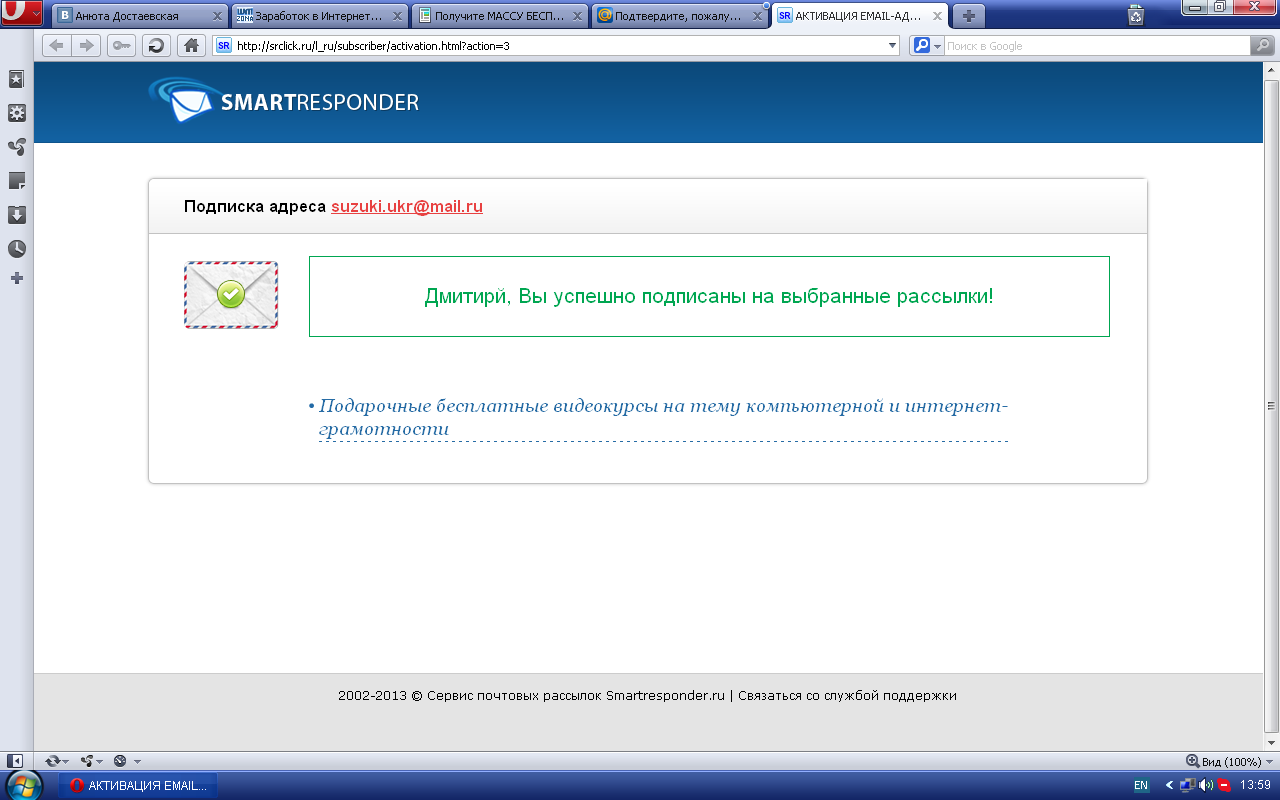The height and width of the screenshot is (800, 1280).
Task: Click the scrollbar down arrow
Action: 1271,743
